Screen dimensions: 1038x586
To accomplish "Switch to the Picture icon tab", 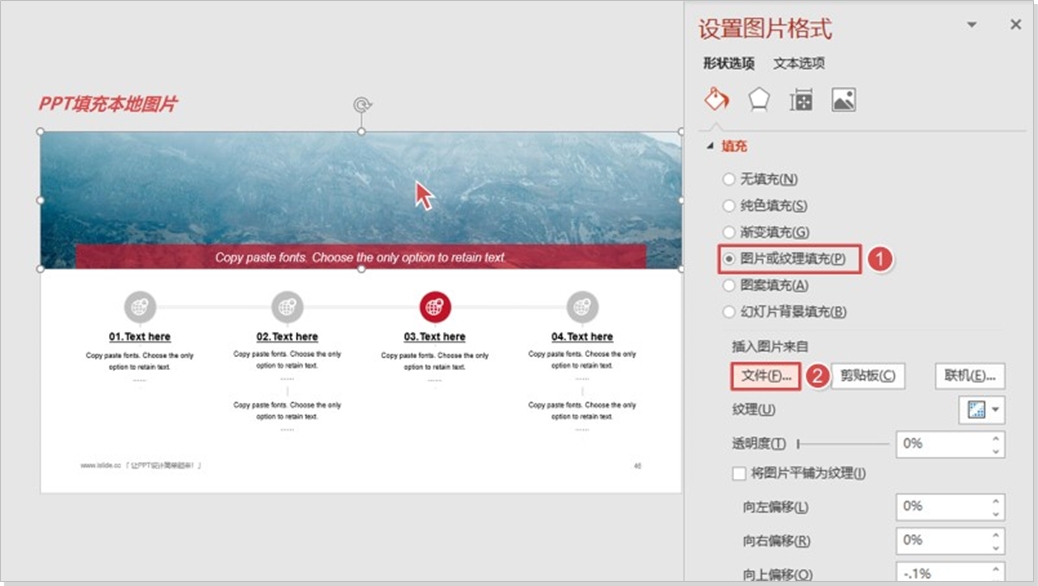I will (x=843, y=100).
